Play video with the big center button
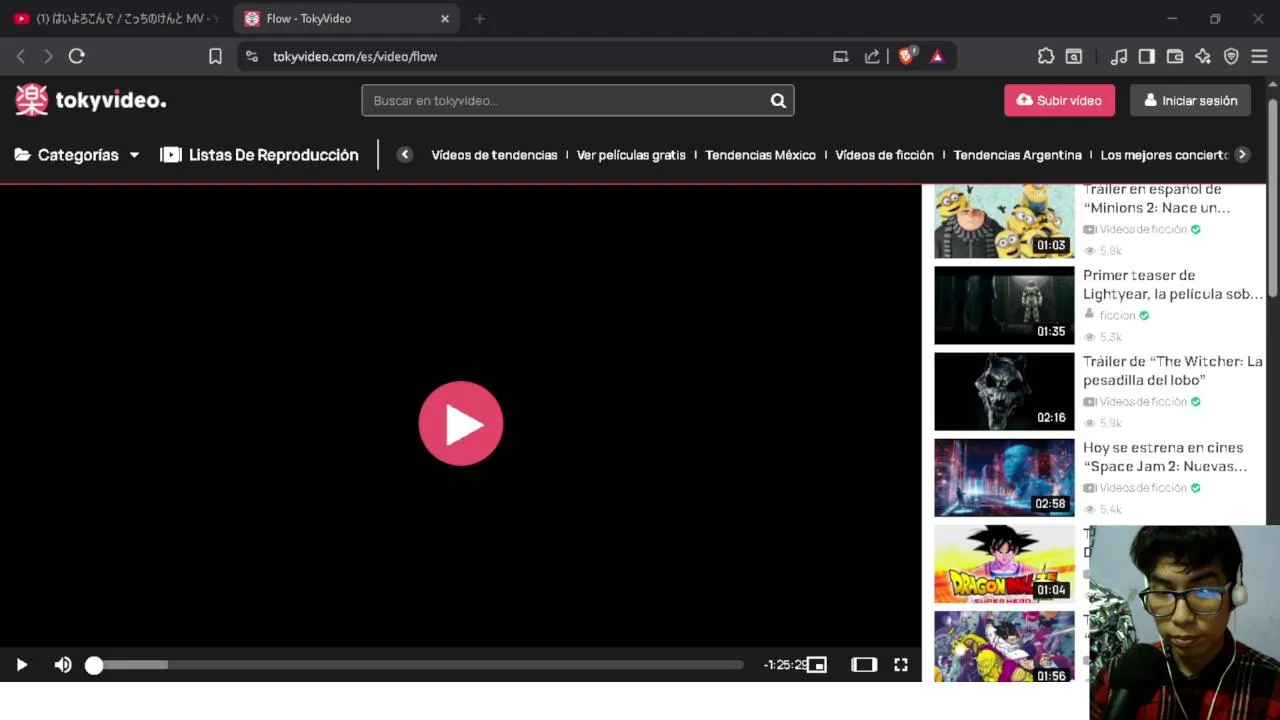The height and width of the screenshot is (720, 1280). [460, 423]
